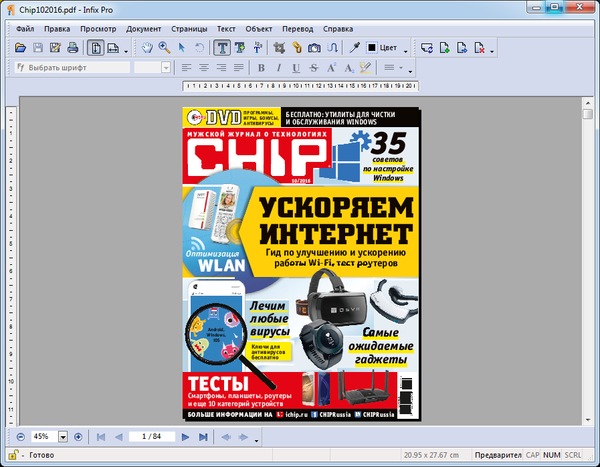The width and height of the screenshot is (600, 467).
Task: Zoom in with the plus button
Action: click(x=78, y=437)
